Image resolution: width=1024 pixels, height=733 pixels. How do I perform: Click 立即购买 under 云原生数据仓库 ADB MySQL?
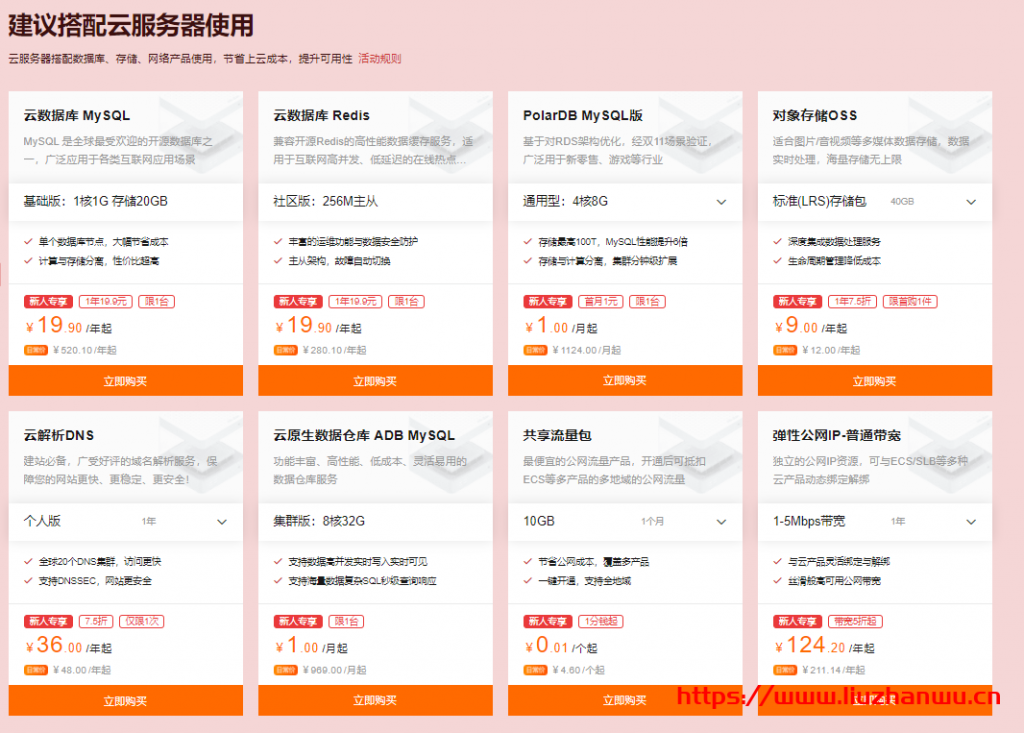[x=375, y=701]
